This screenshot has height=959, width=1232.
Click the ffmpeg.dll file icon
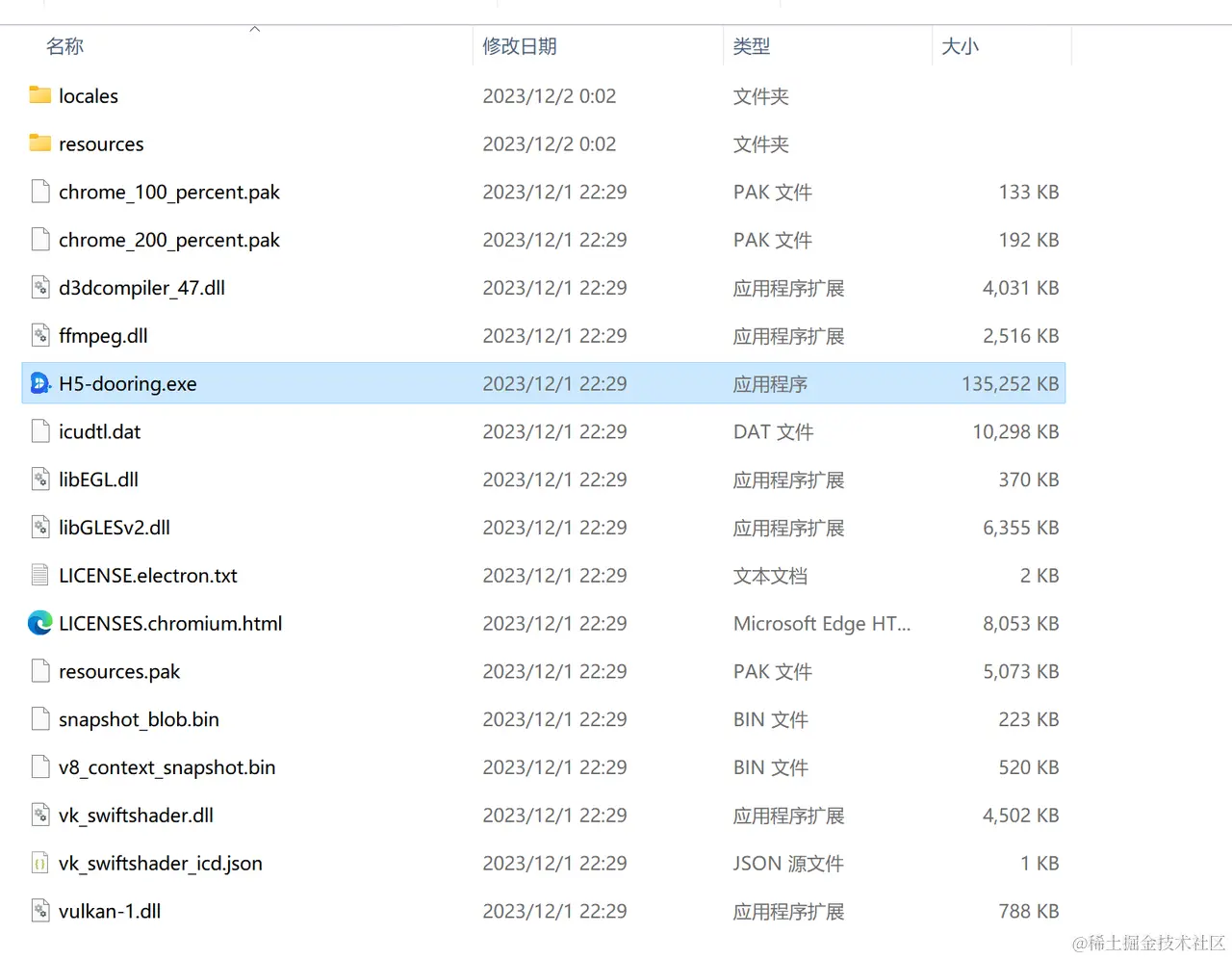pyautogui.click(x=39, y=335)
